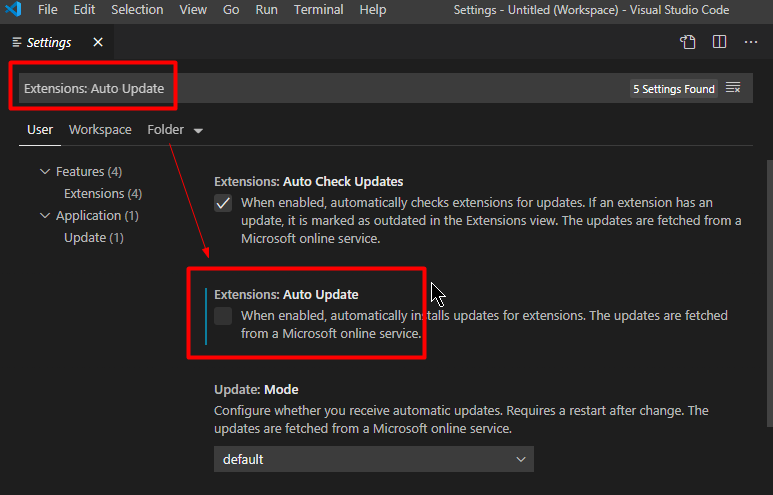Click the Extensions: Auto Check Updates title
The width and height of the screenshot is (773, 495).
point(309,181)
